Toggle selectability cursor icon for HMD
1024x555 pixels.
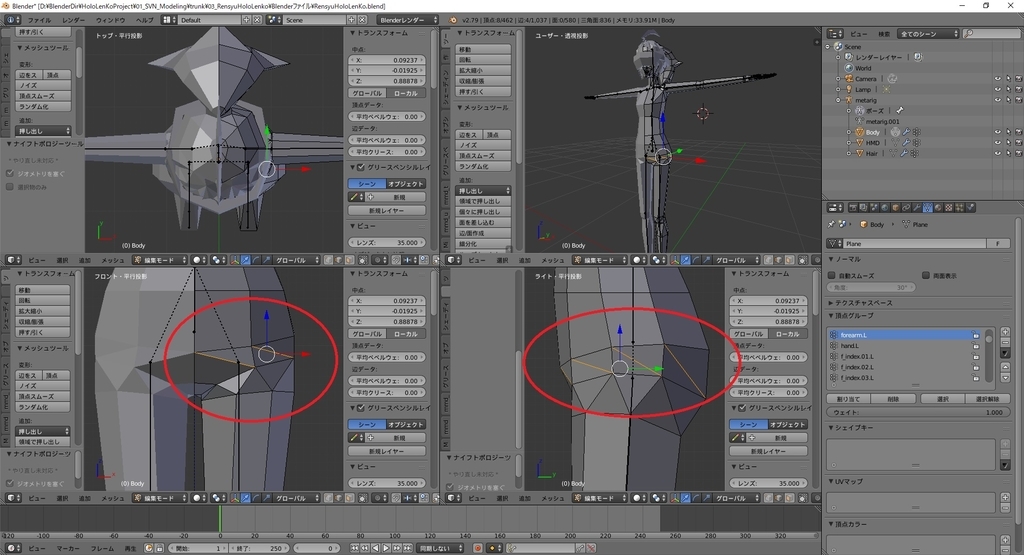point(1008,142)
